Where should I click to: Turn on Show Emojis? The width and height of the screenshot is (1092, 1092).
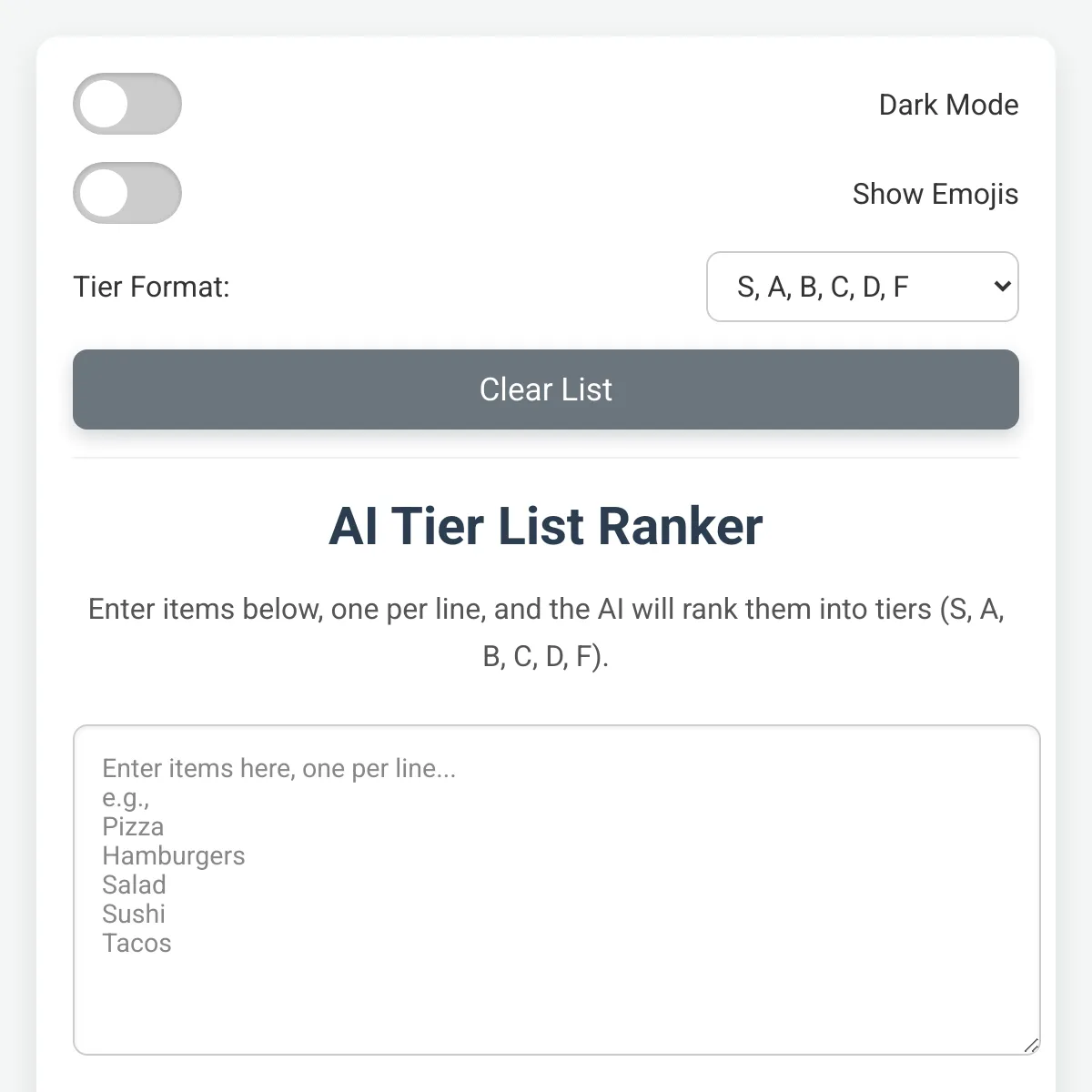127,193
